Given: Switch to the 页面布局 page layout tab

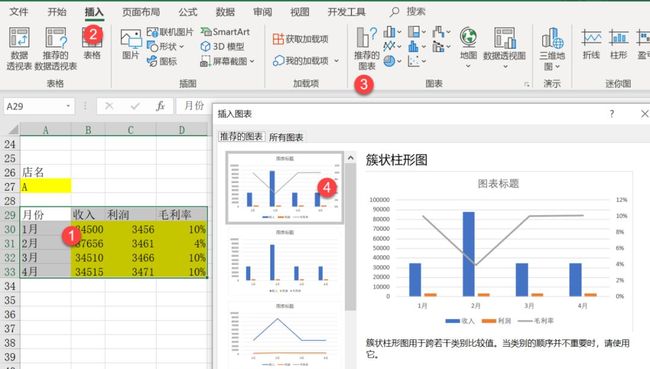Looking at the screenshot, I should click(x=141, y=12).
